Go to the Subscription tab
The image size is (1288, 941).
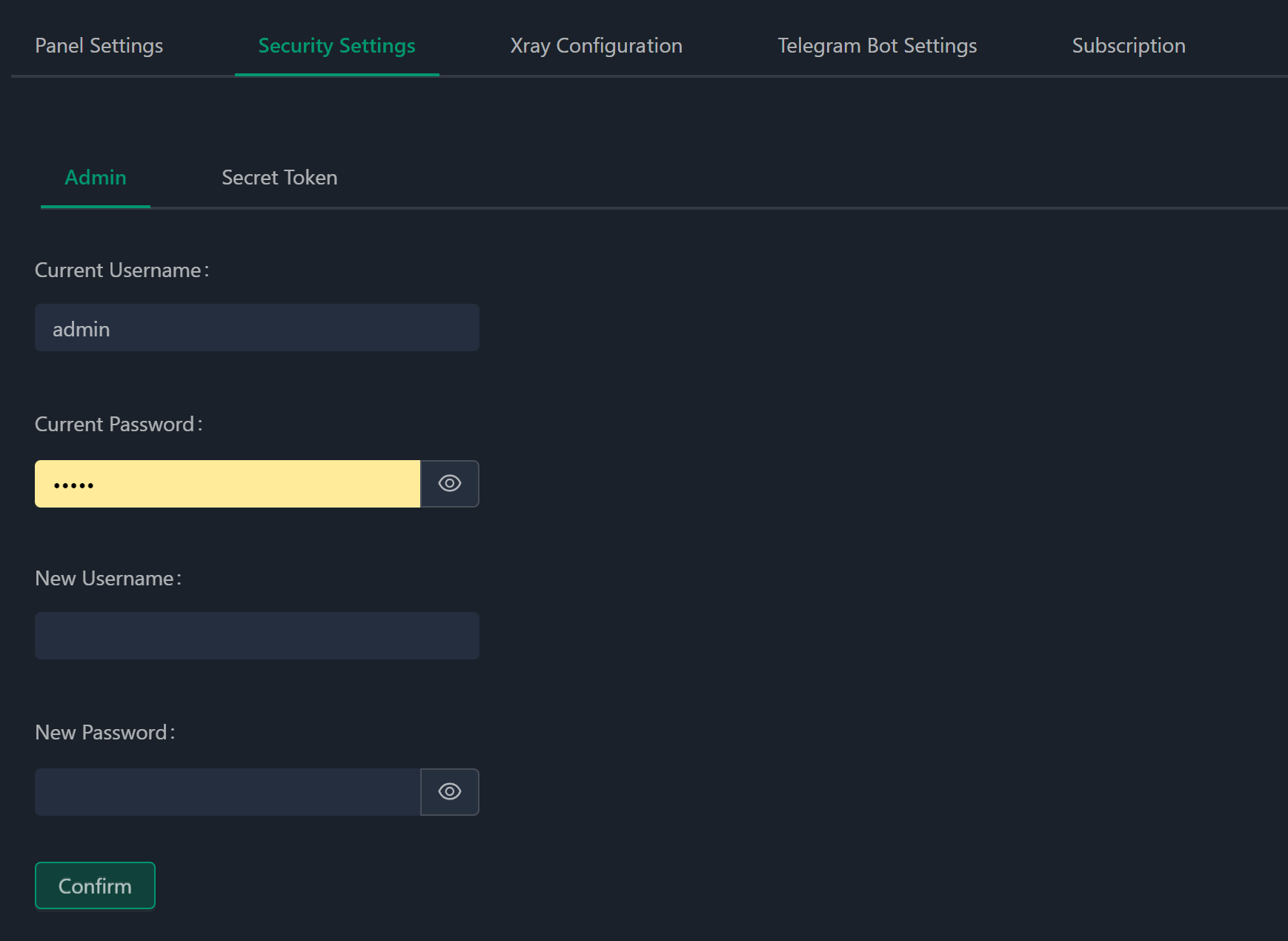[x=1129, y=46]
